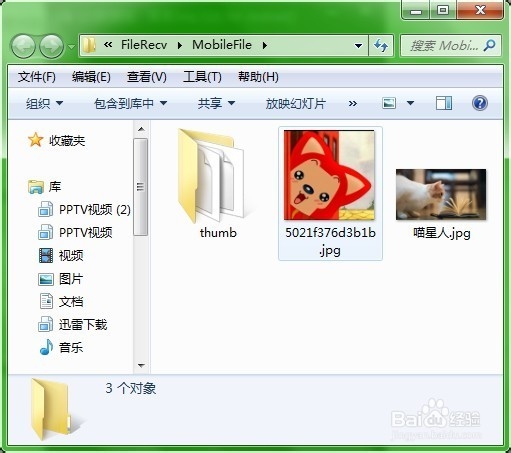Viewport: 511px width, 453px height.
Task: Click the navigation pane scrollbar thumb
Action: 141,187
